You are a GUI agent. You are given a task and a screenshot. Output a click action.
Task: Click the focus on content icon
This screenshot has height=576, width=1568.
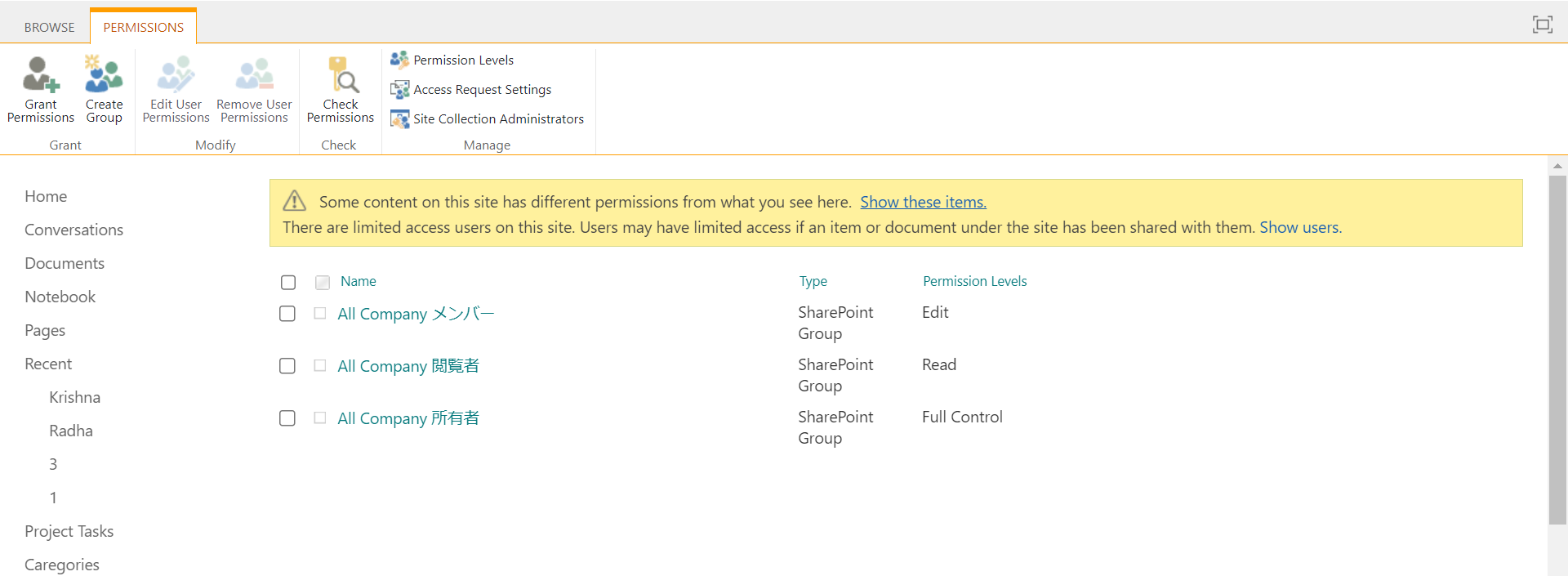pyautogui.click(x=1542, y=25)
